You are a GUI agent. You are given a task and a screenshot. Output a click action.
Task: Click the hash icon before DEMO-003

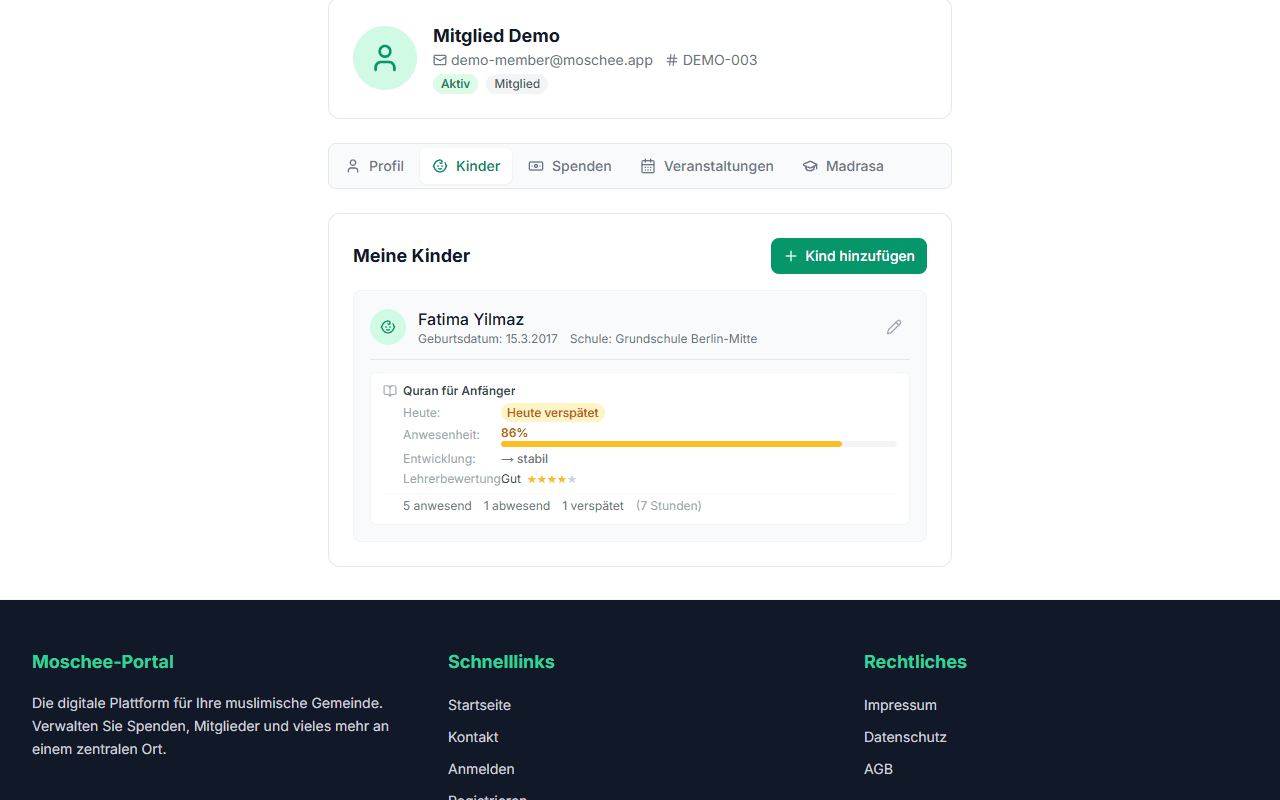(672, 60)
